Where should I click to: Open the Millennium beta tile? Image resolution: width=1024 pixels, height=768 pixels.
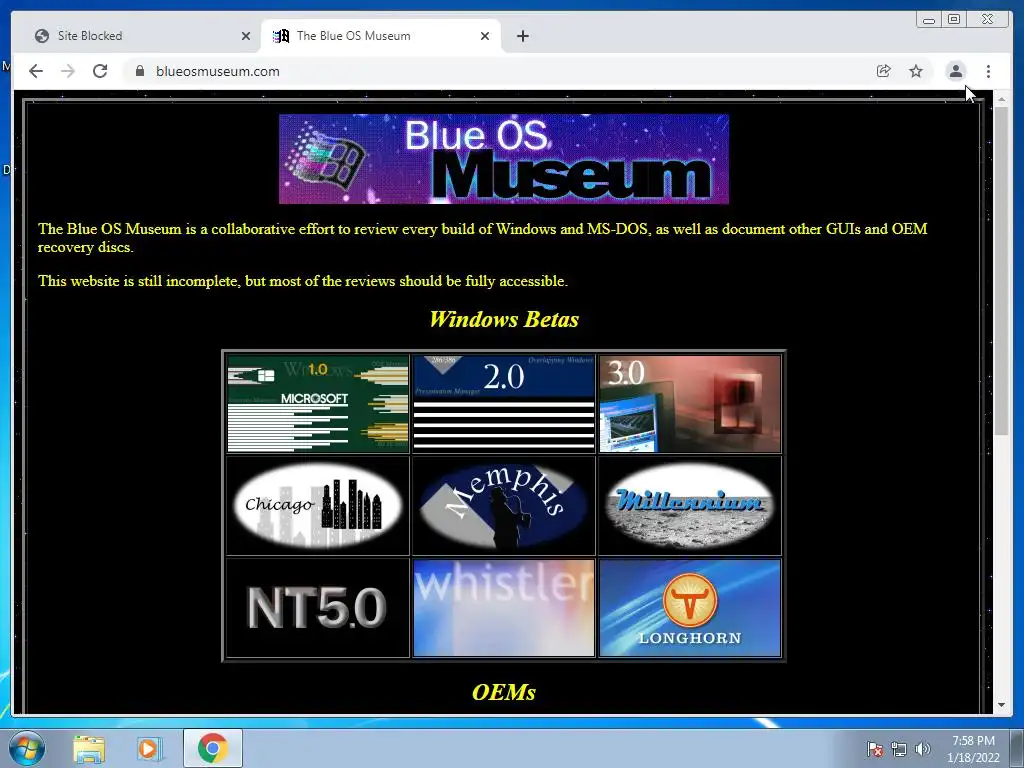click(x=690, y=505)
